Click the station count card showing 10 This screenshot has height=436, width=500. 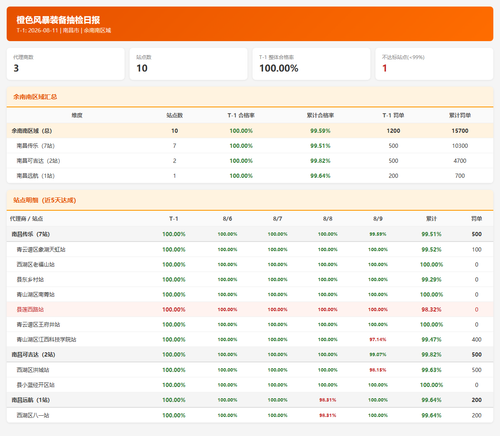(x=188, y=64)
